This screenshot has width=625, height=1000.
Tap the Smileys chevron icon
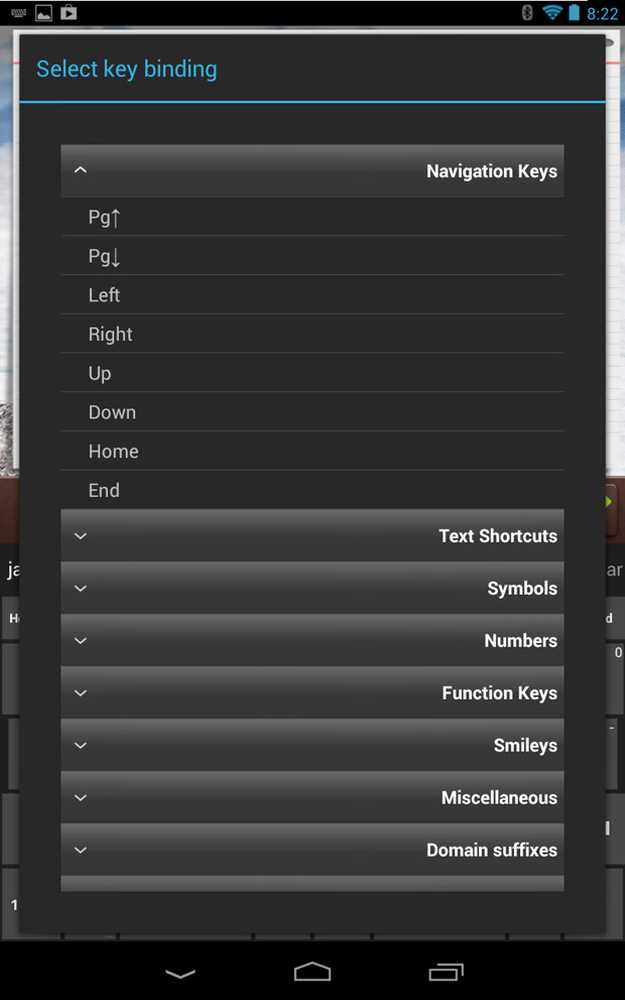click(80, 745)
